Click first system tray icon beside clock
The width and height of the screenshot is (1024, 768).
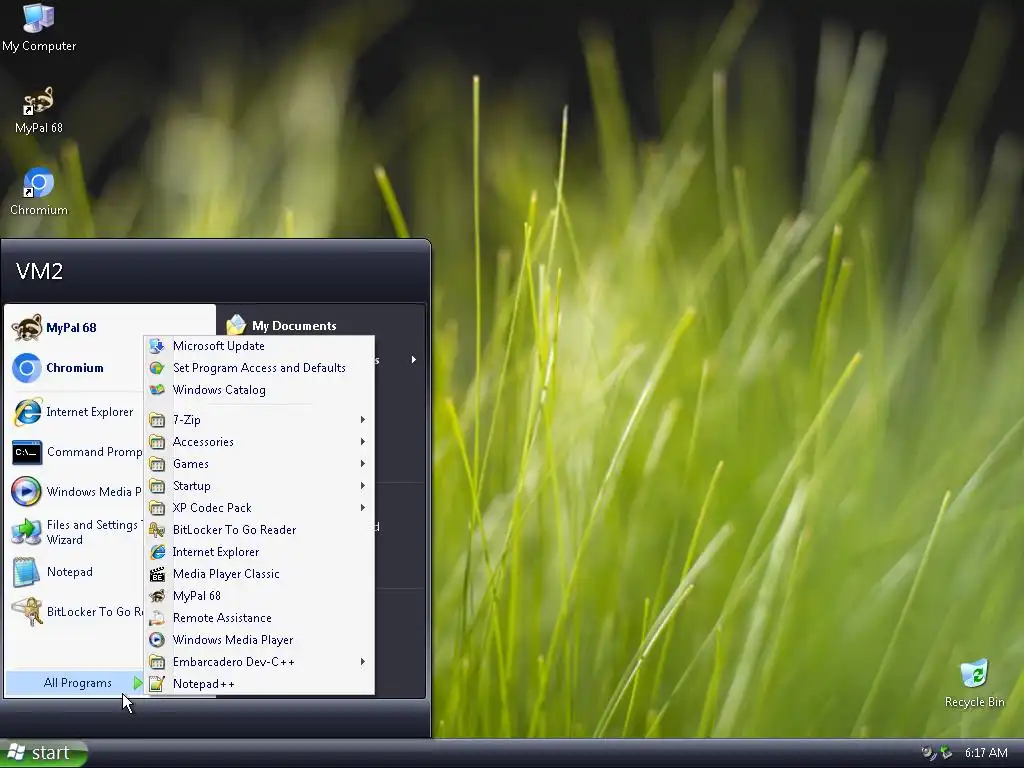coord(928,753)
